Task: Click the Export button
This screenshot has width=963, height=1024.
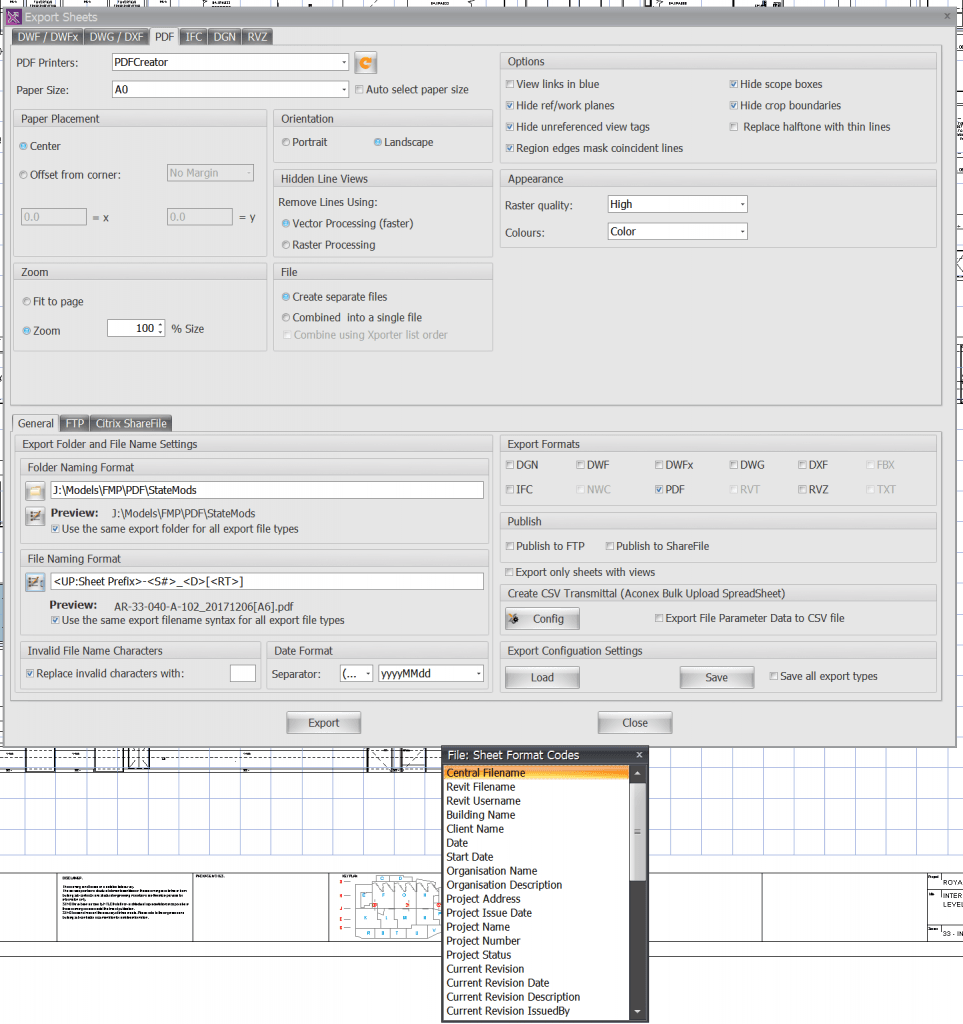Action: (323, 722)
